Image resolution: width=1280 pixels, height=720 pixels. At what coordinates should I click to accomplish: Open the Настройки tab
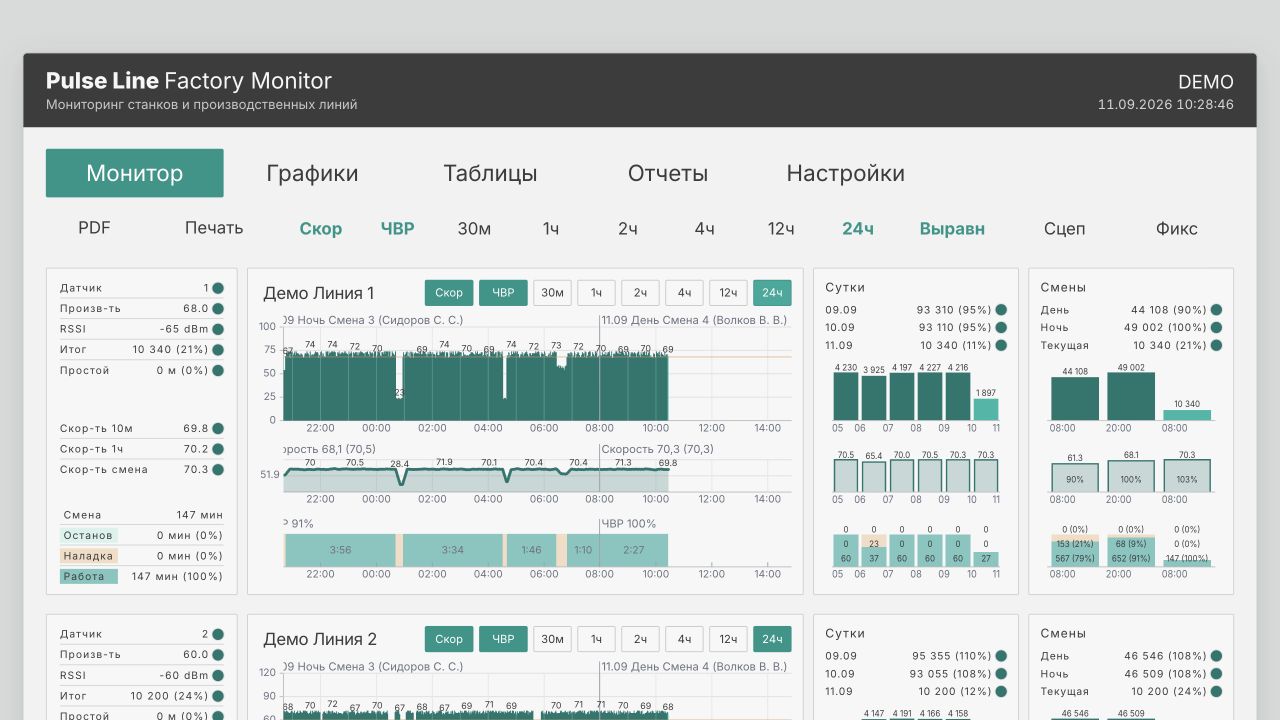coord(846,173)
